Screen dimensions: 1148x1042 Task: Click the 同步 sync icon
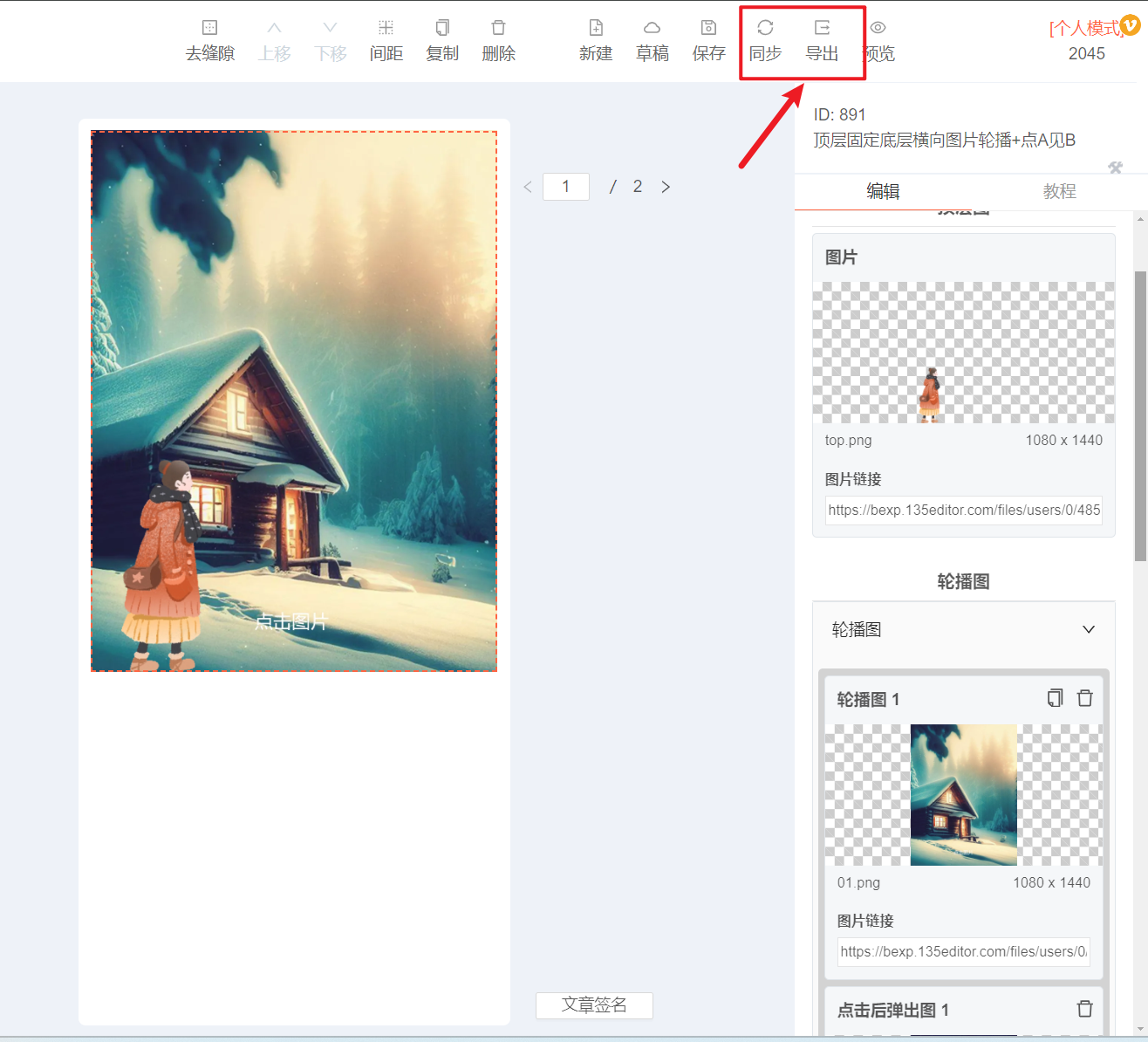tap(765, 28)
